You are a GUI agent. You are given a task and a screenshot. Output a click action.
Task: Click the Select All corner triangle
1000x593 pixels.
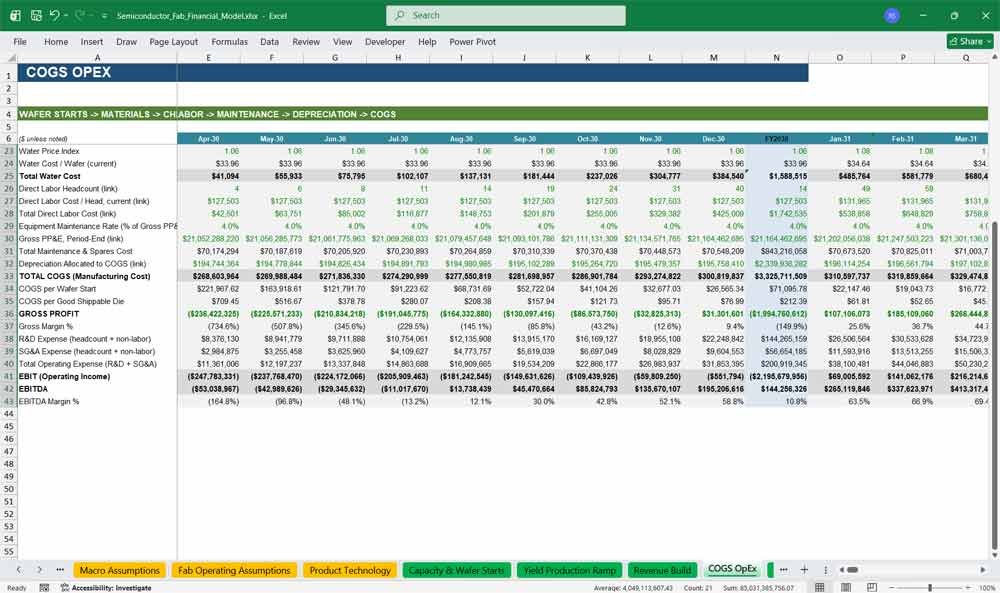pyautogui.click(x=9, y=57)
